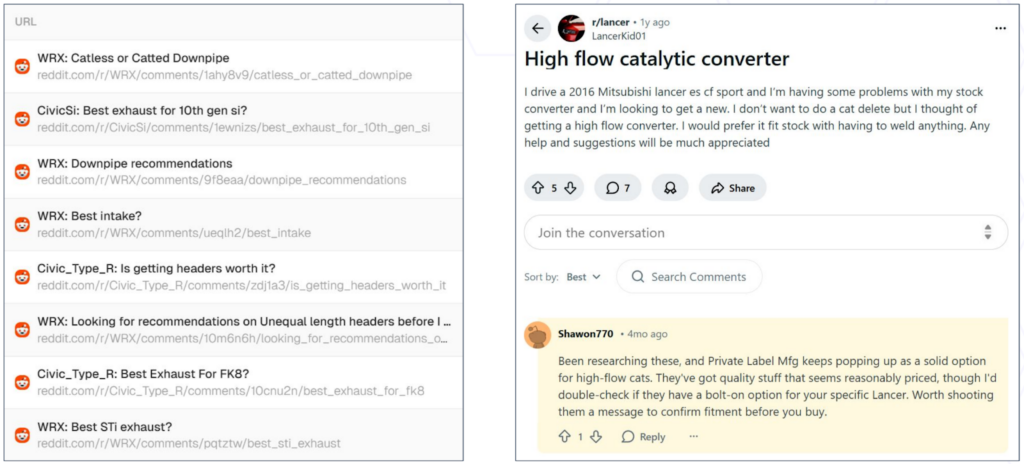Give an award to the post
This screenshot has height=464, width=1024.
pos(670,188)
